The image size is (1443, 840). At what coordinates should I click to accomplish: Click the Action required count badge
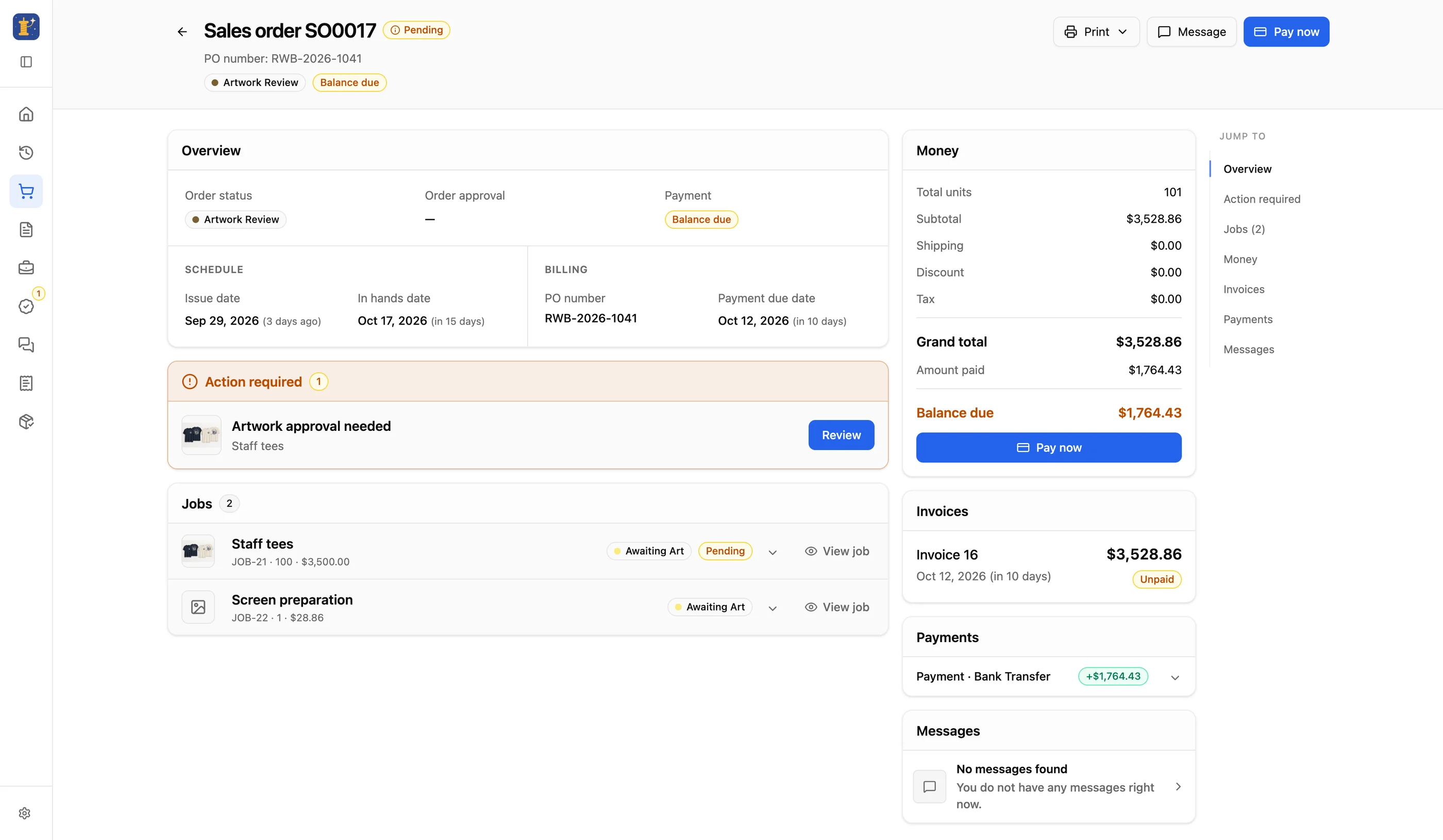(x=318, y=381)
